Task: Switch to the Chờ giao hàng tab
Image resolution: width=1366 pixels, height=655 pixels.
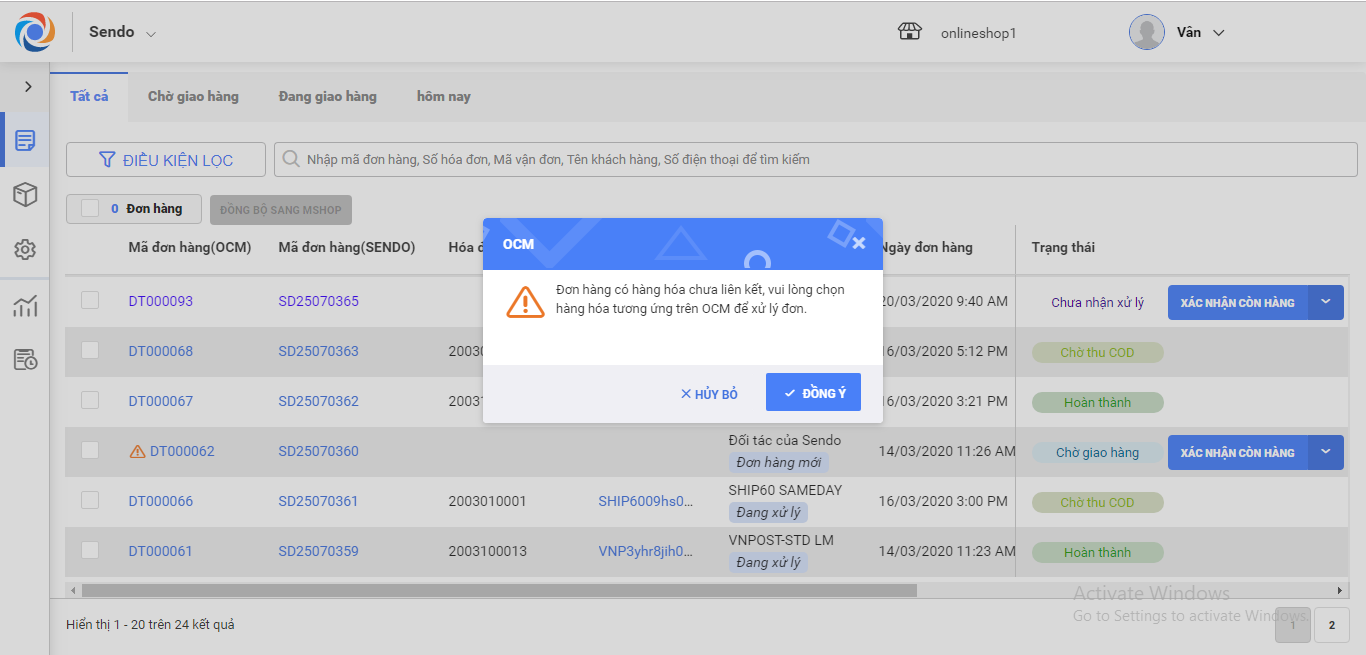Action: [193, 97]
